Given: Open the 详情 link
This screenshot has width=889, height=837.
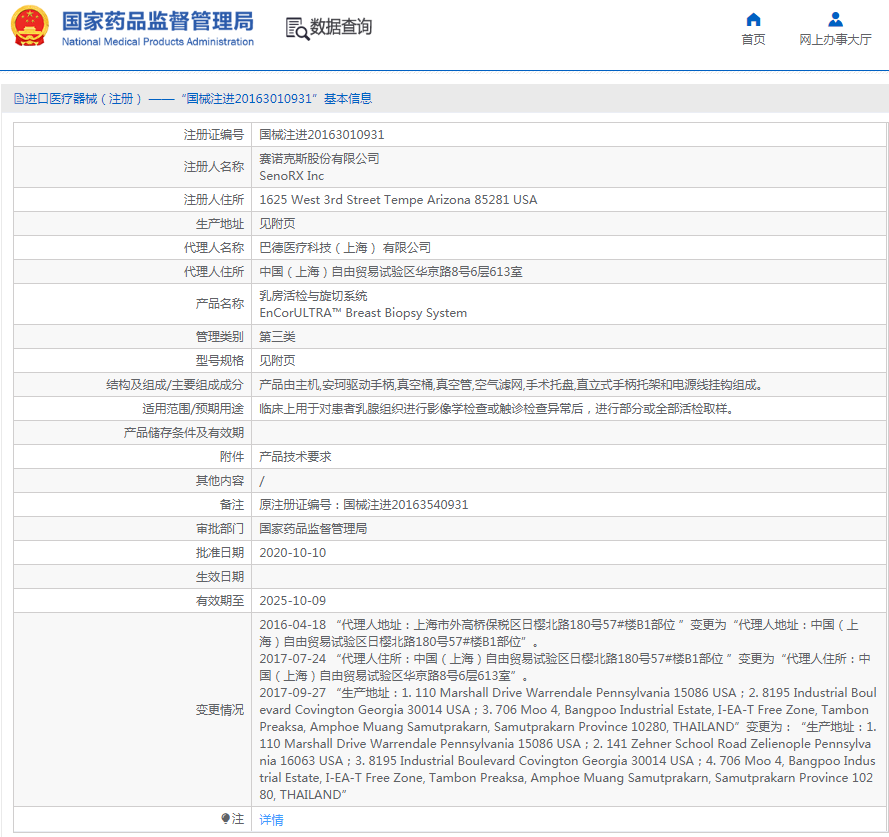Looking at the screenshot, I should pos(271,820).
